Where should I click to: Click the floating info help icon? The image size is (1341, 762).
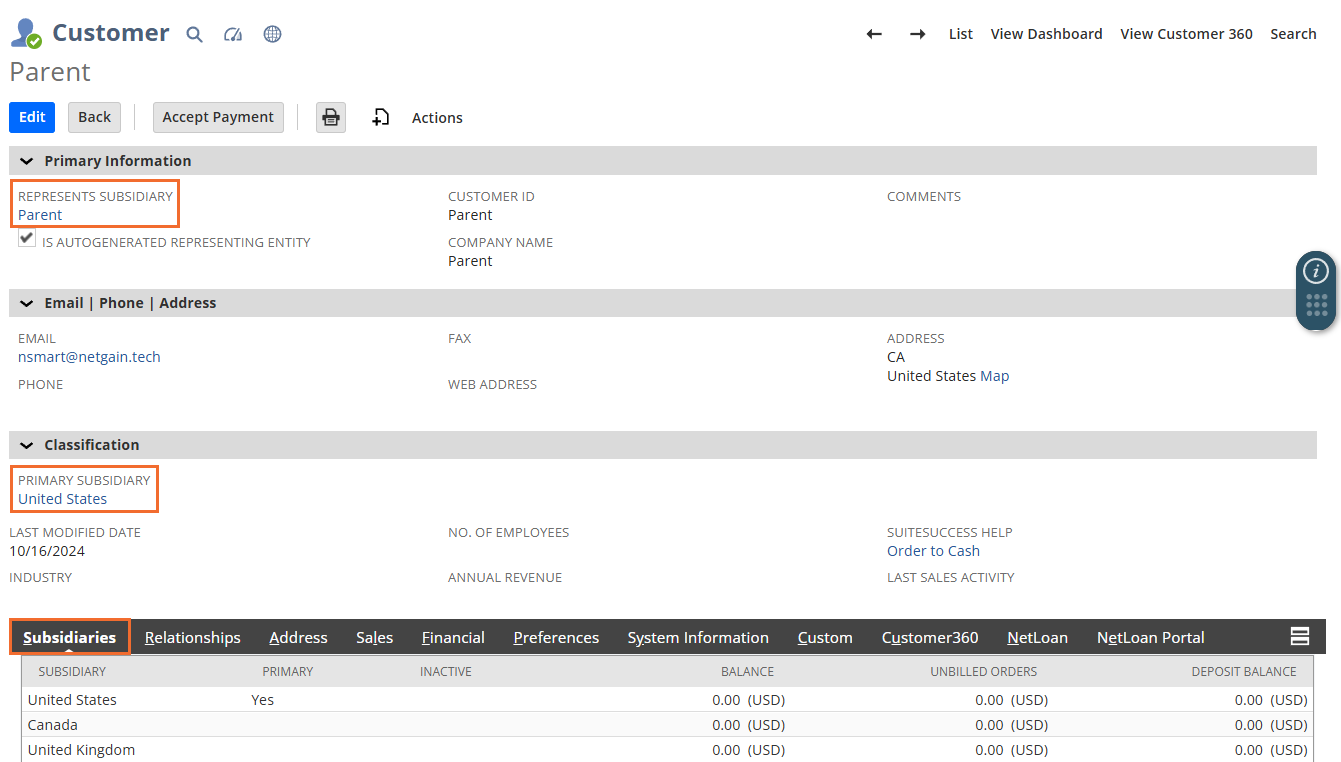(1316, 271)
